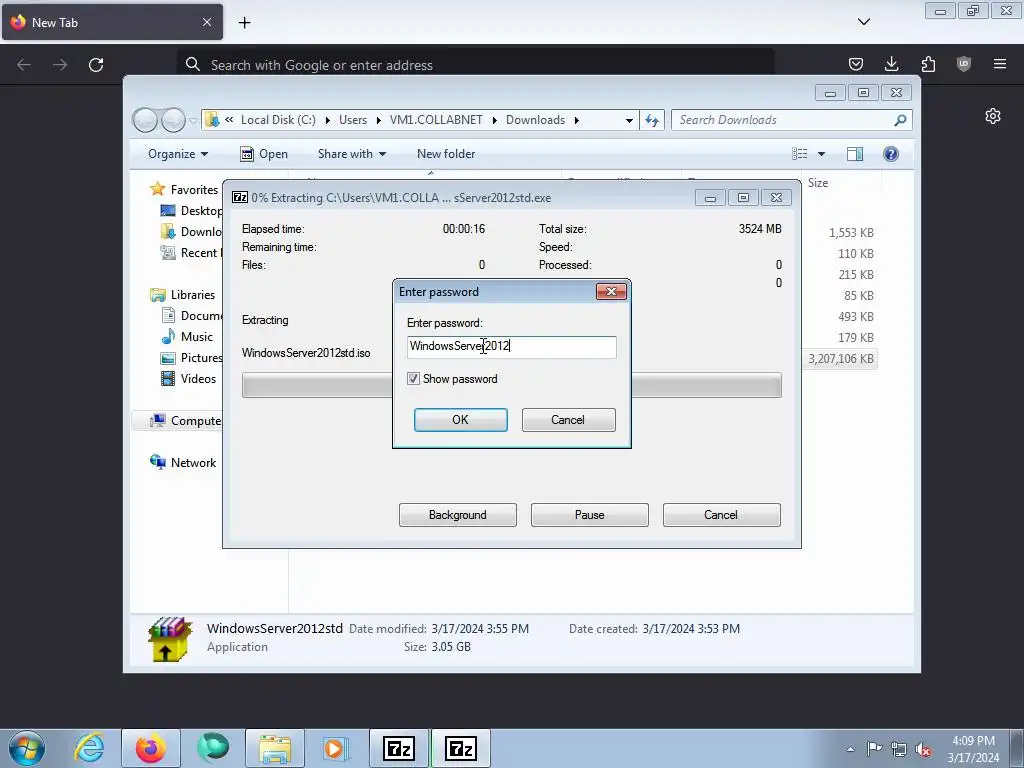Screen dimensions: 1024x768
Task: Go back in Firefox
Action: tap(24, 65)
